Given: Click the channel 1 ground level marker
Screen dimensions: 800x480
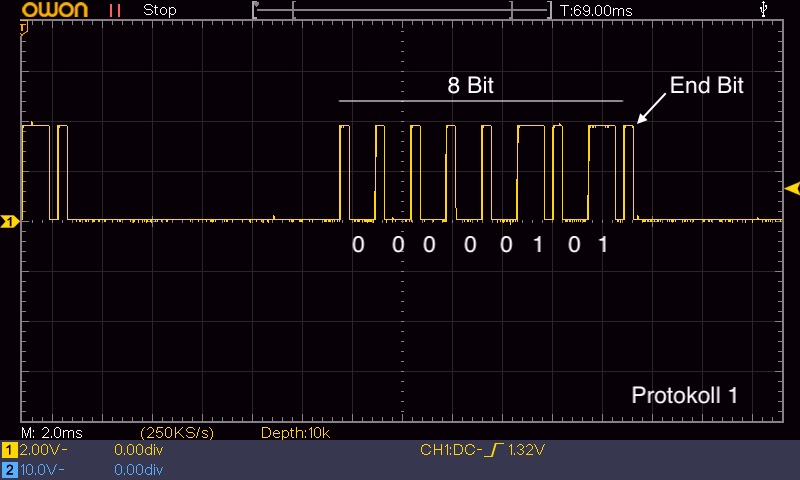Looking at the screenshot, I should pyautogui.click(x=9, y=221).
